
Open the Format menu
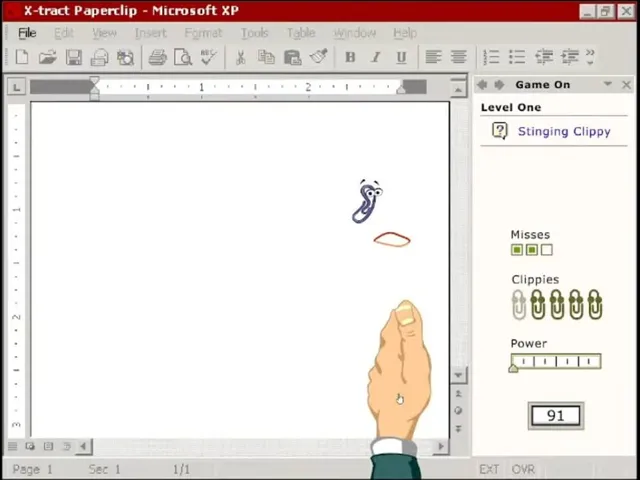203,33
